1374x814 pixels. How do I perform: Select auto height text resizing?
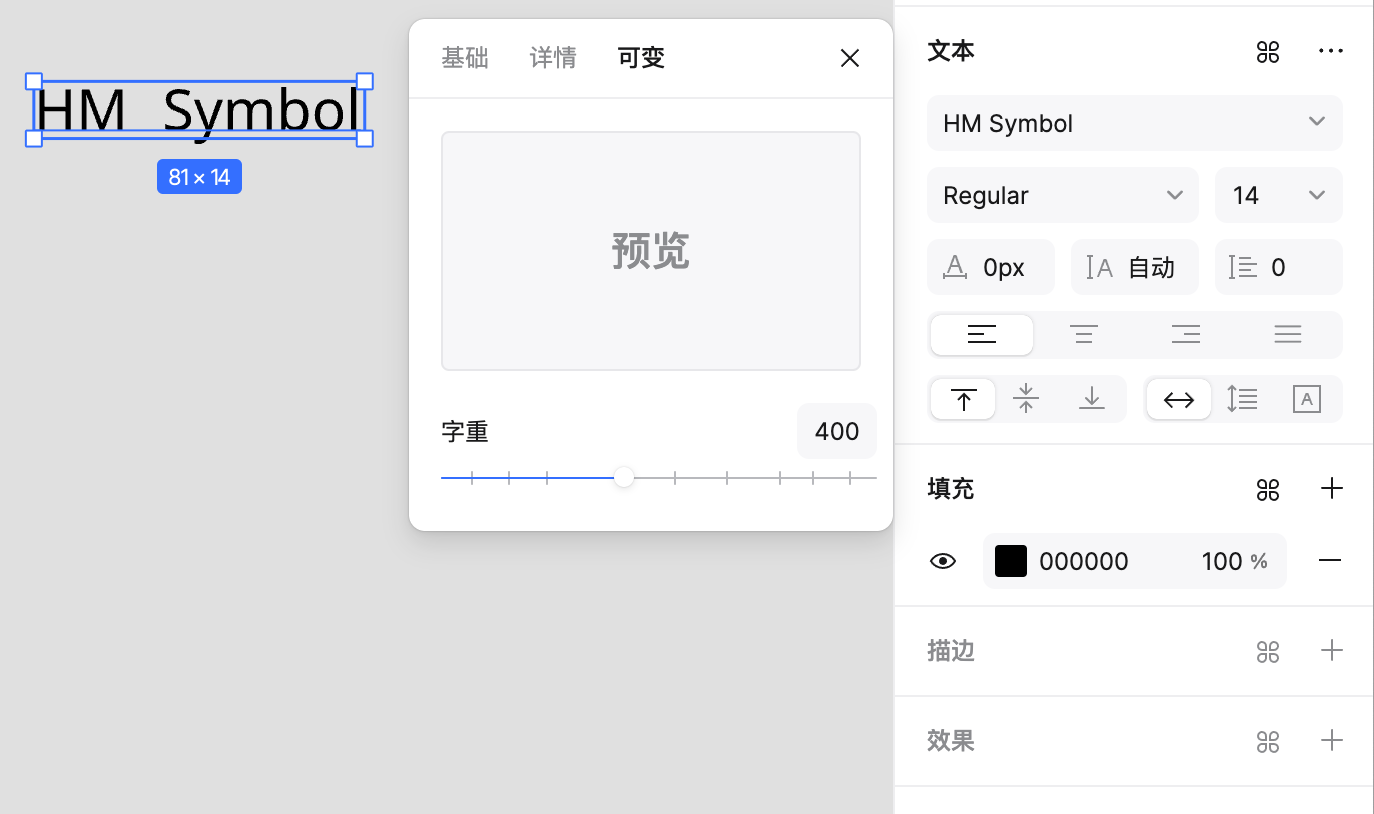(1242, 399)
